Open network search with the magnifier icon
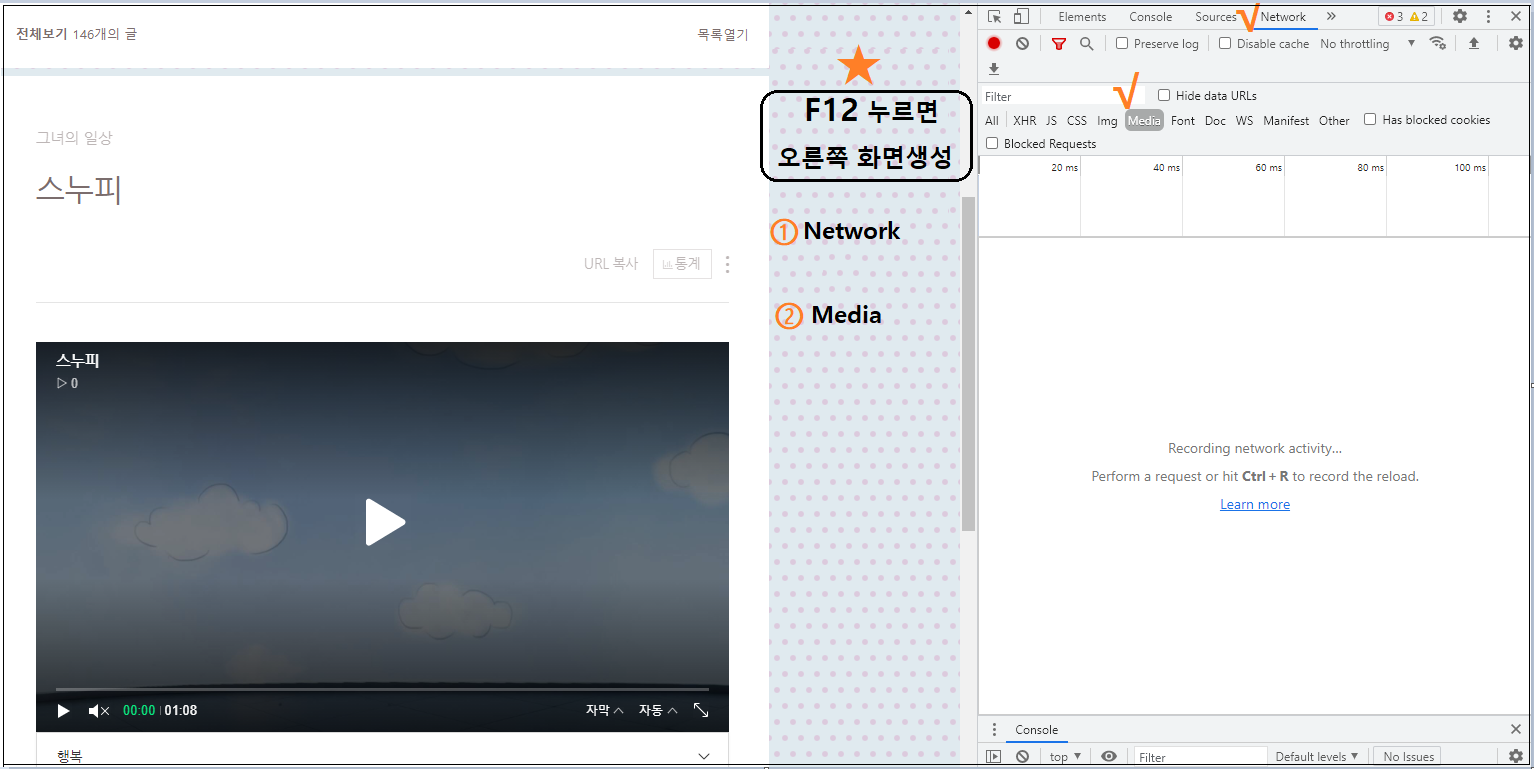Viewport: 1534px width, 769px height. [1087, 43]
